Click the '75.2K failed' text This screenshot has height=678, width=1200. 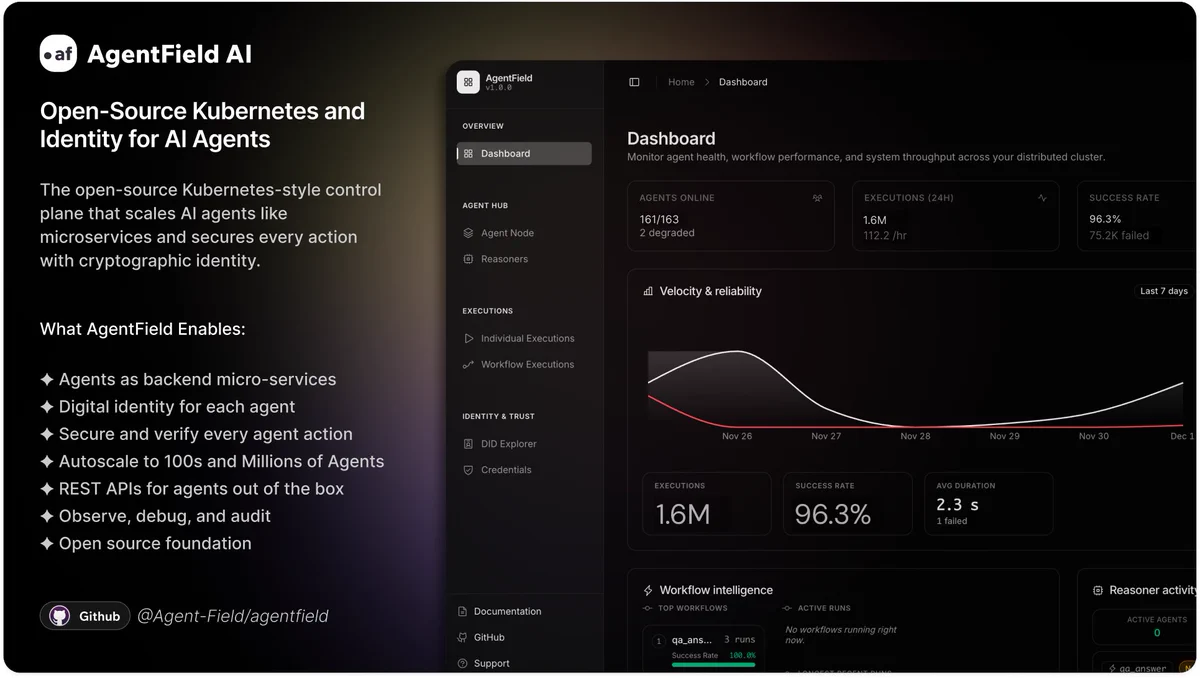pos(1119,236)
